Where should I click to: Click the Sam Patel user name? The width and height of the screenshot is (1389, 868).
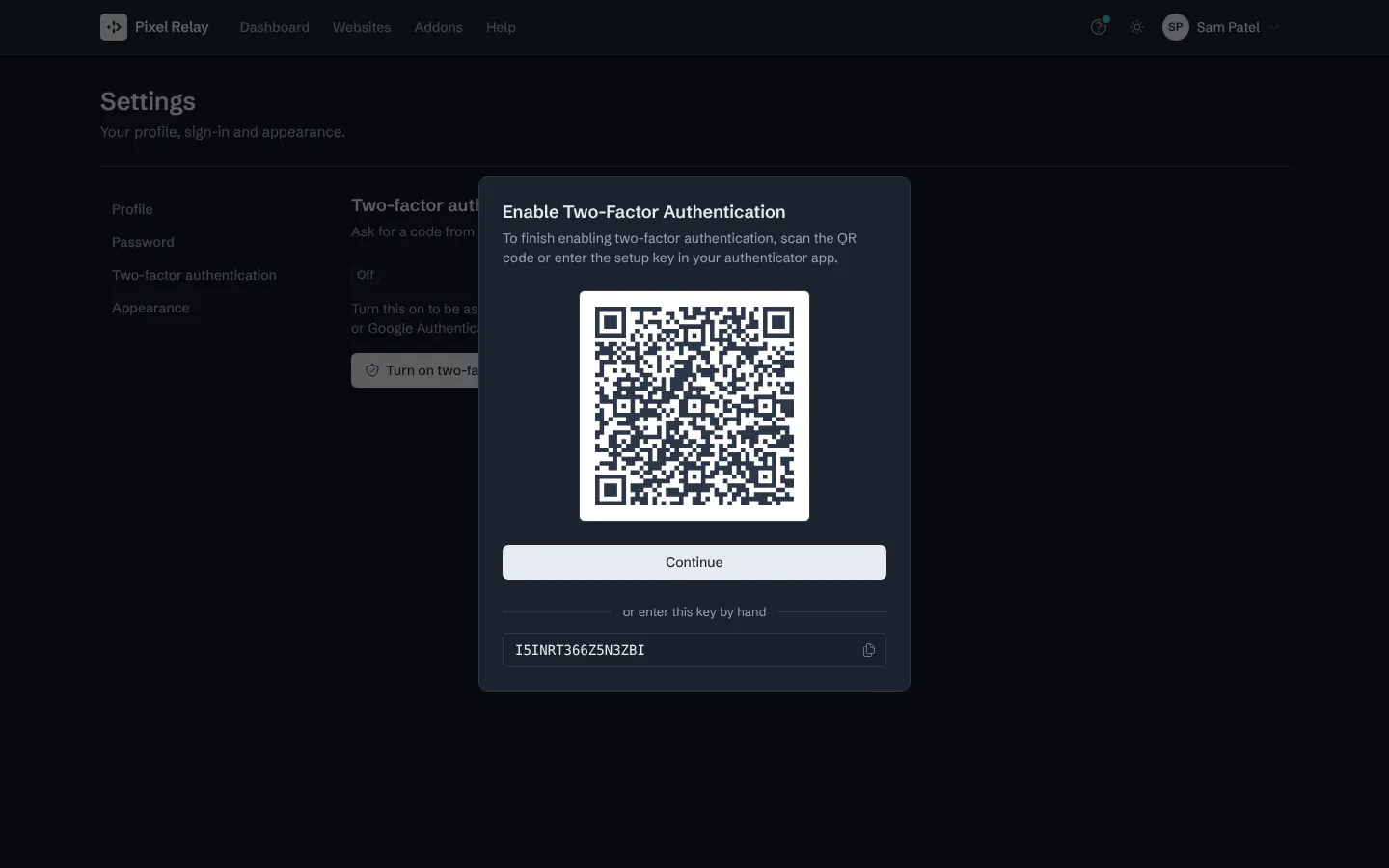1228,27
